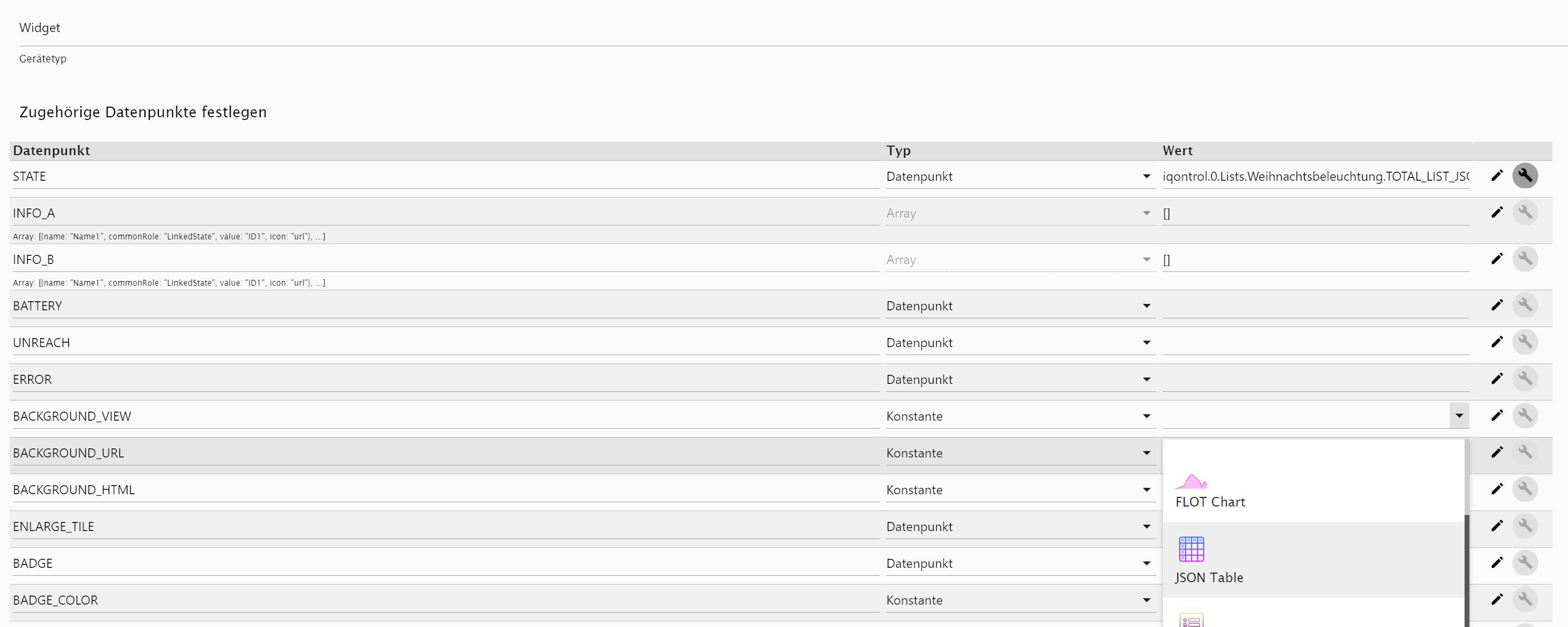Expand the Typ dropdown for BATTERY
The height and width of the screenshot is (627, 1568).
click(1020, 306)
